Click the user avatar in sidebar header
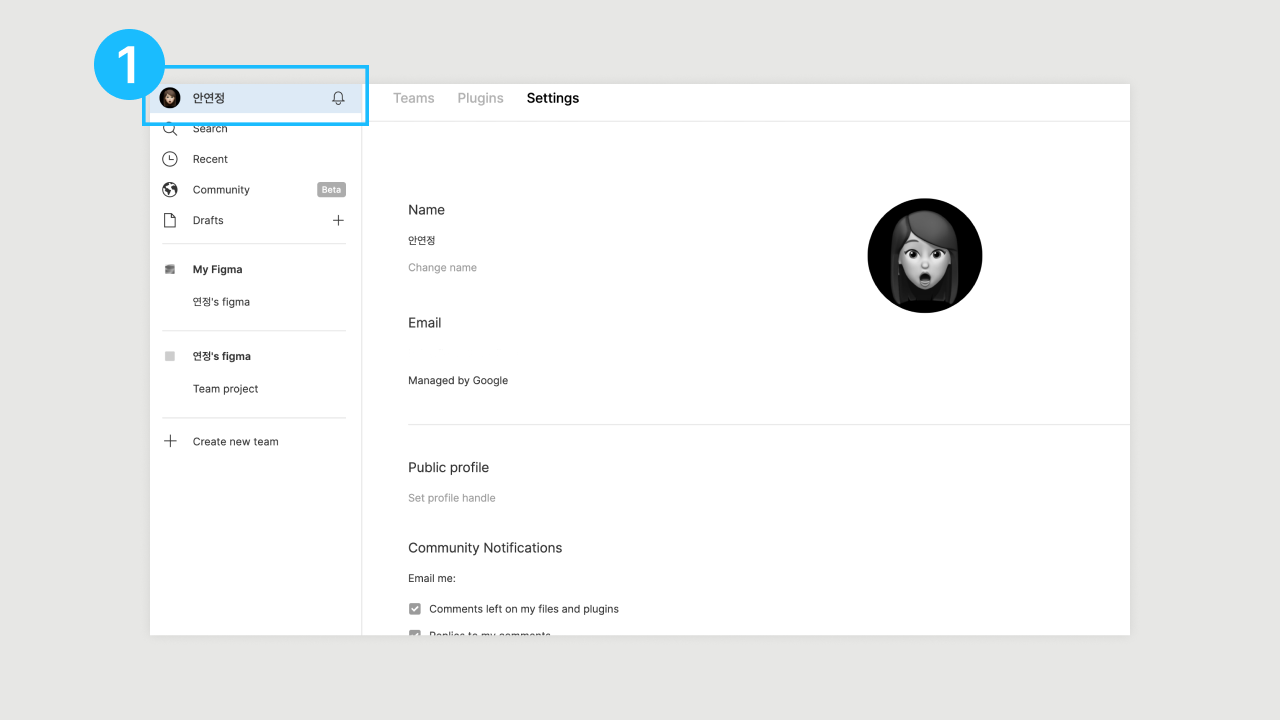 pyautogui.click(x=170, y=98)
